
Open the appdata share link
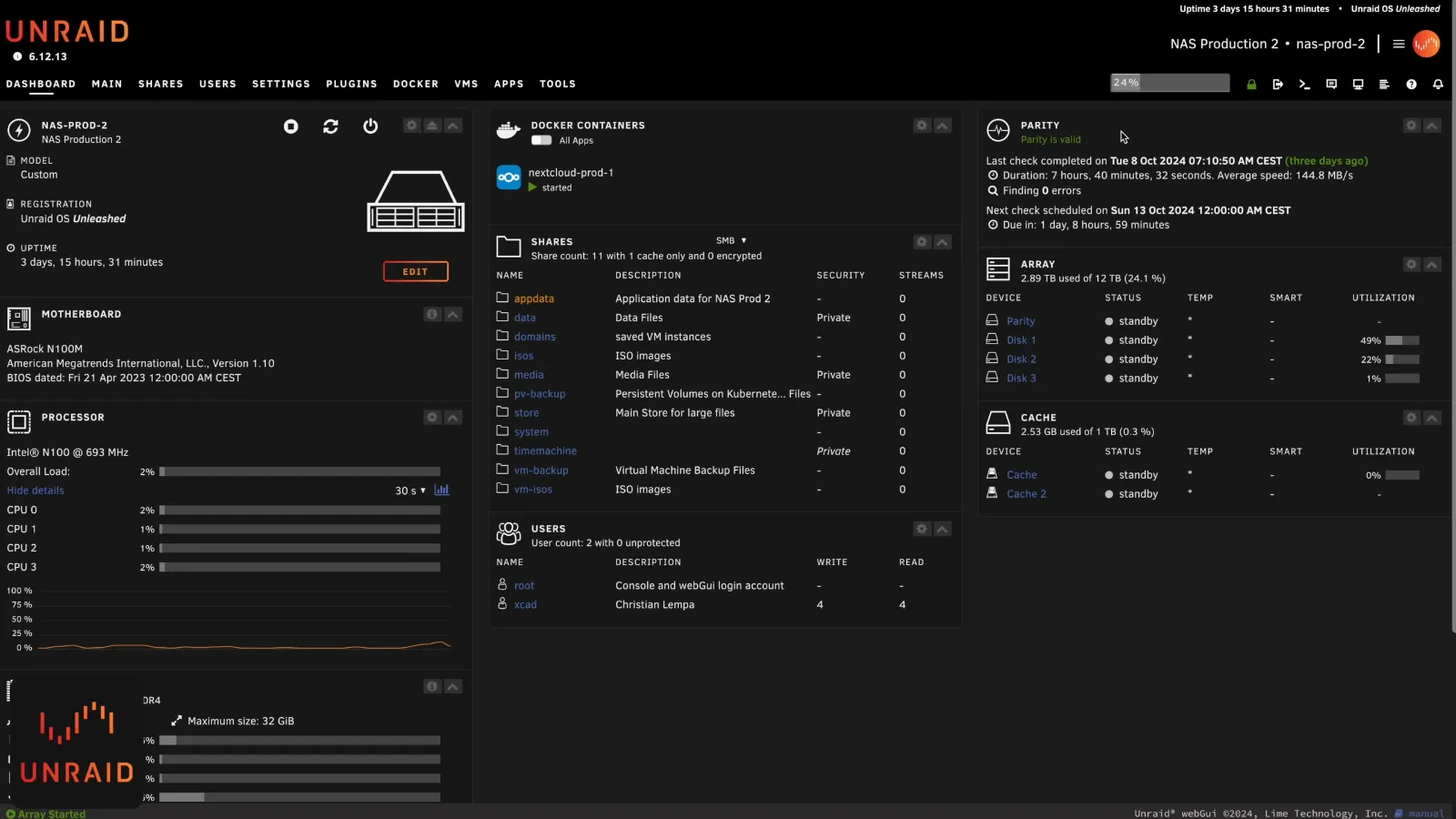(533, 298)
